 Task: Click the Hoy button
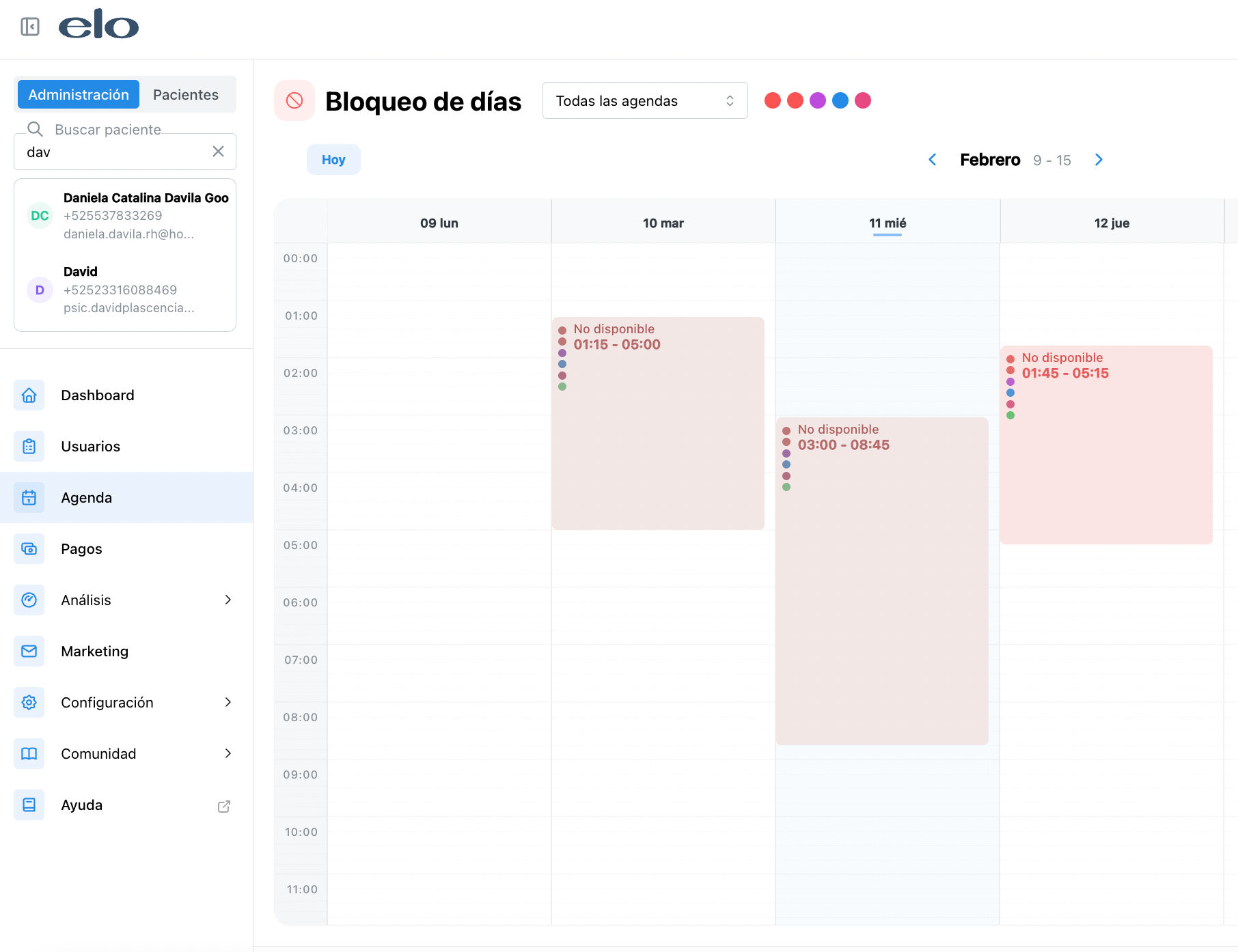[x=333, y=160]
